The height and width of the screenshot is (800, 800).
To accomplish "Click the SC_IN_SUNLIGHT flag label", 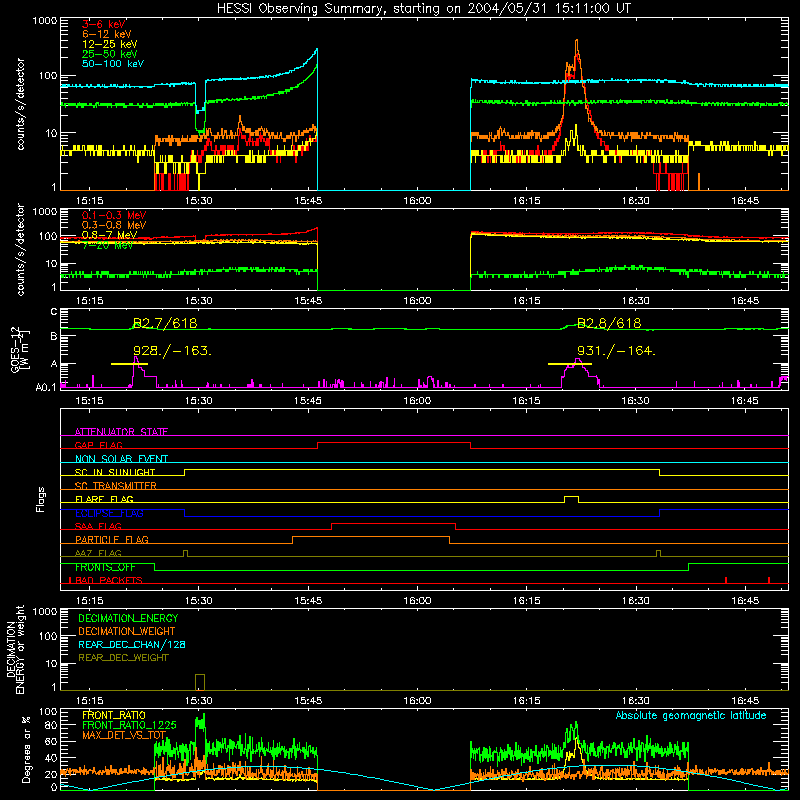I will (x=115, y=472).
